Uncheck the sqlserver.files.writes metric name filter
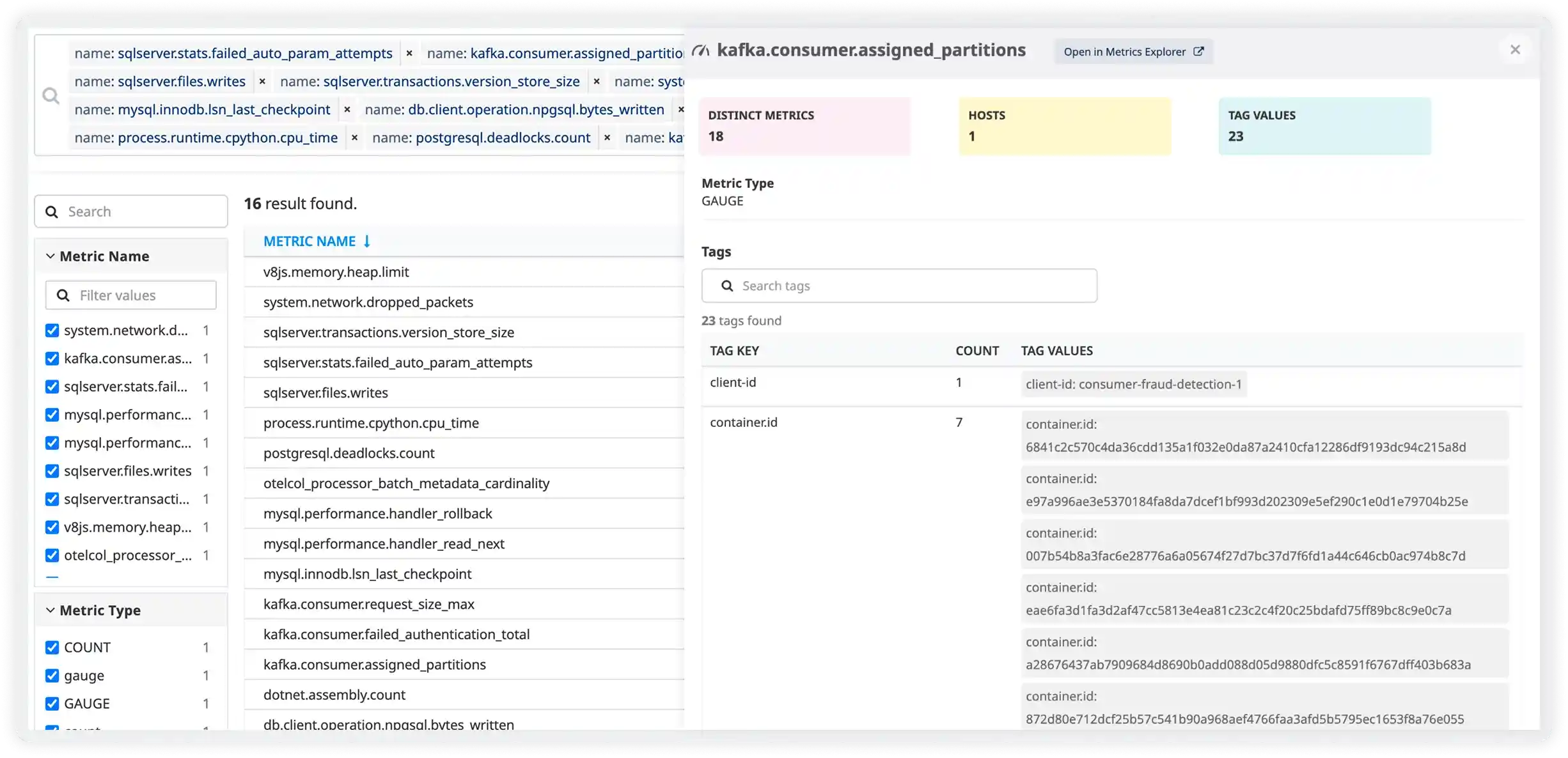1568x758 pixels. click(x=52, y=471)
